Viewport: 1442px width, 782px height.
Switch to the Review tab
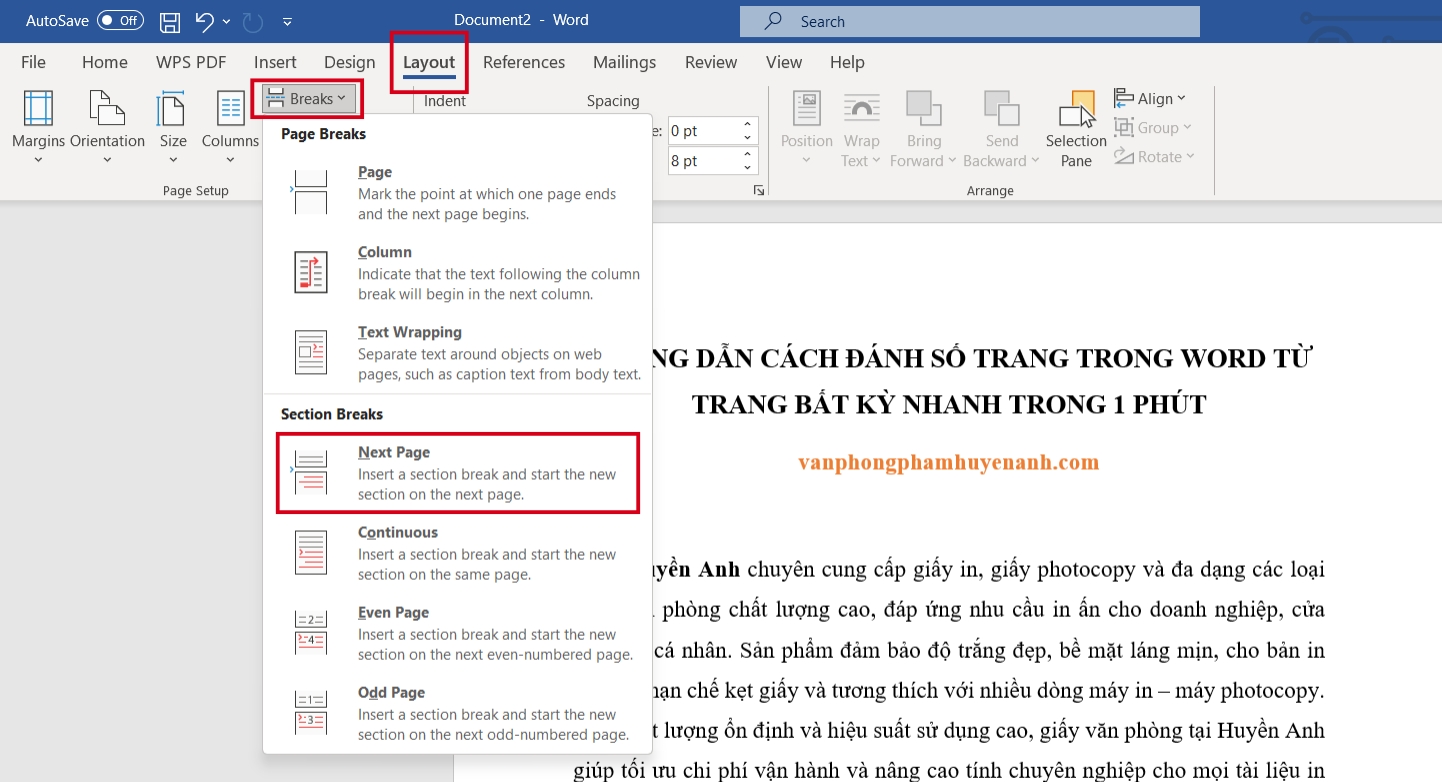(x=711, y=62)
